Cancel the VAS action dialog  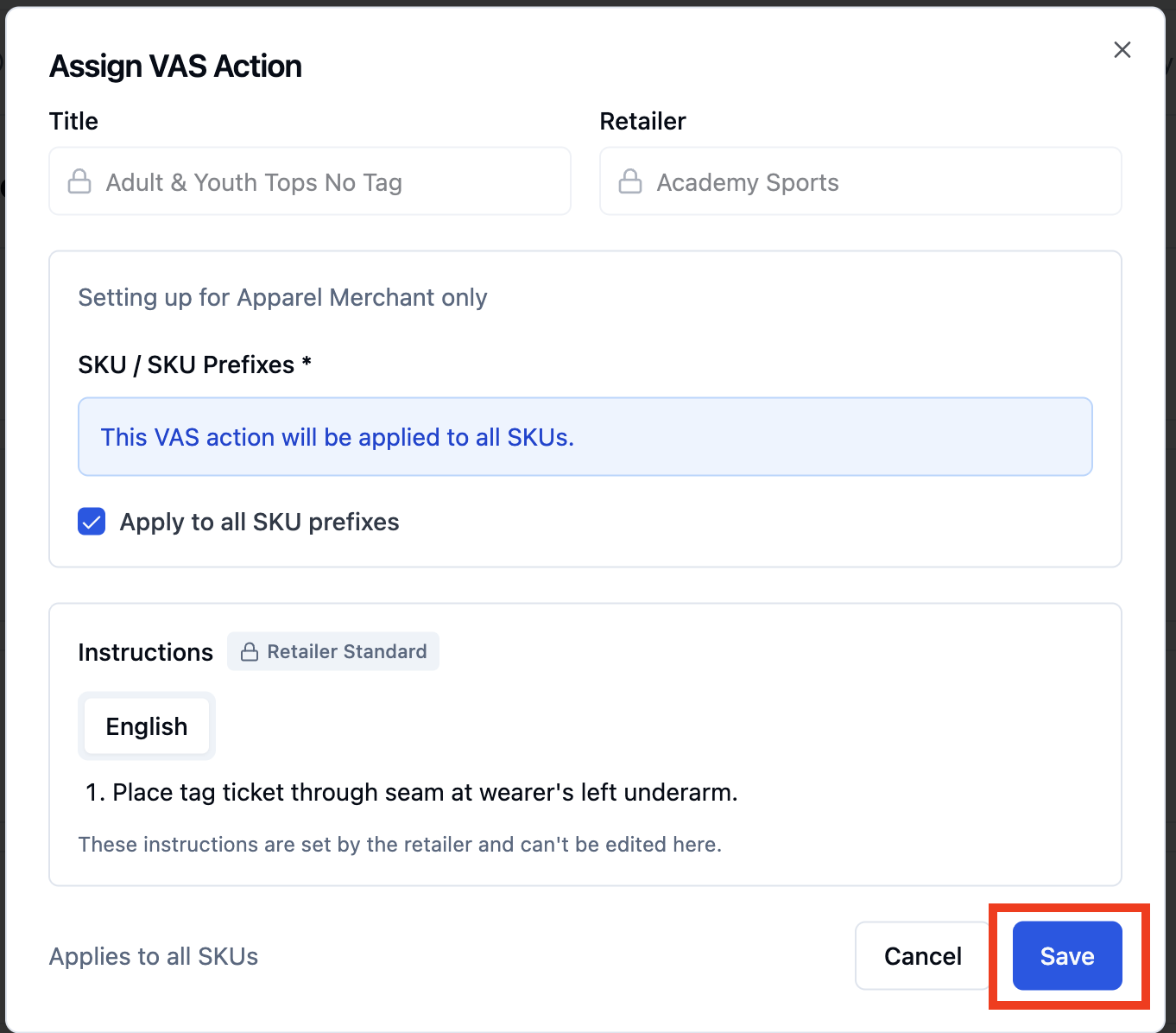(923, 956)
